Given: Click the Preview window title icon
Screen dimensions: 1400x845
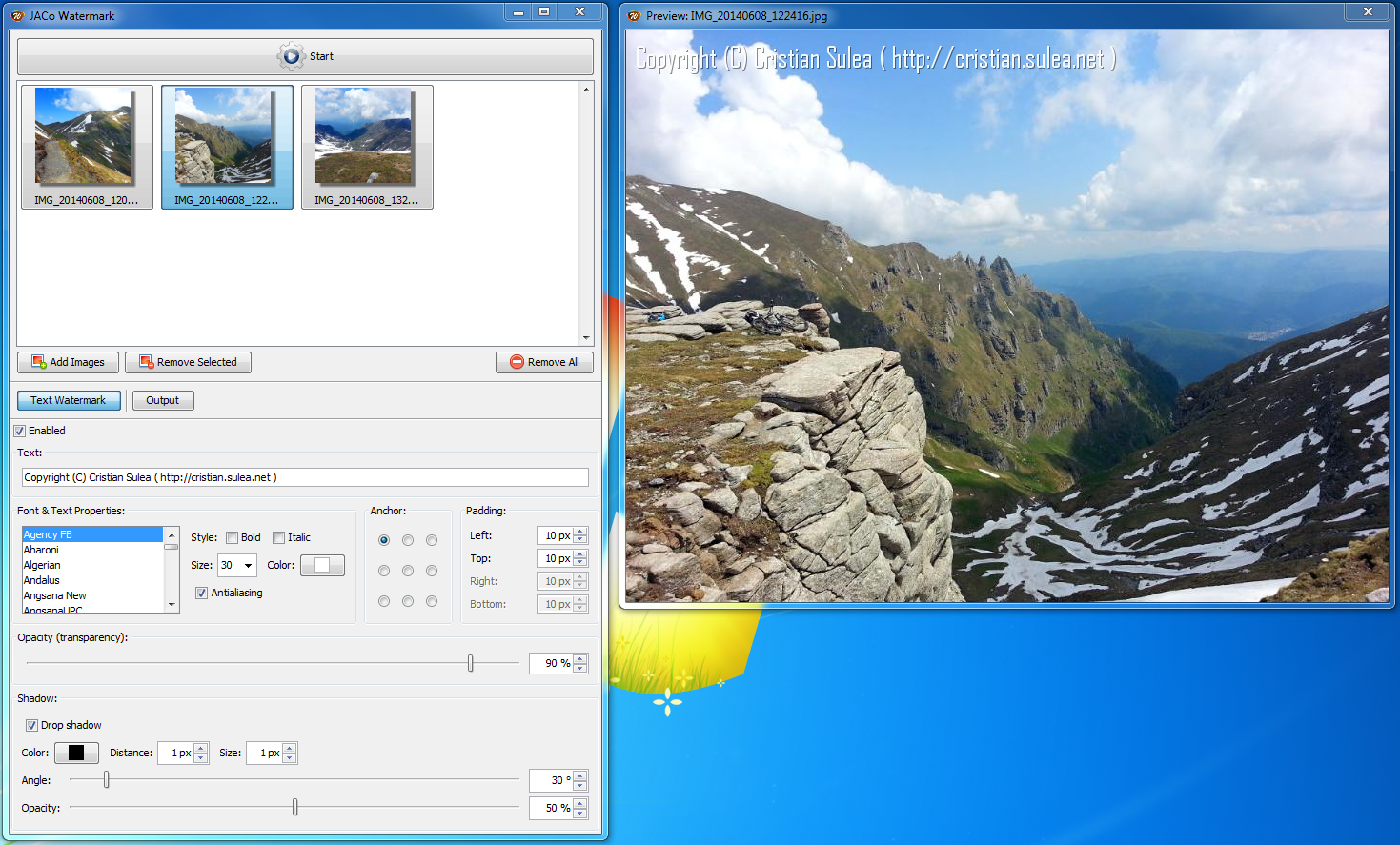Looking at the screenshot, I should [634, 16].
